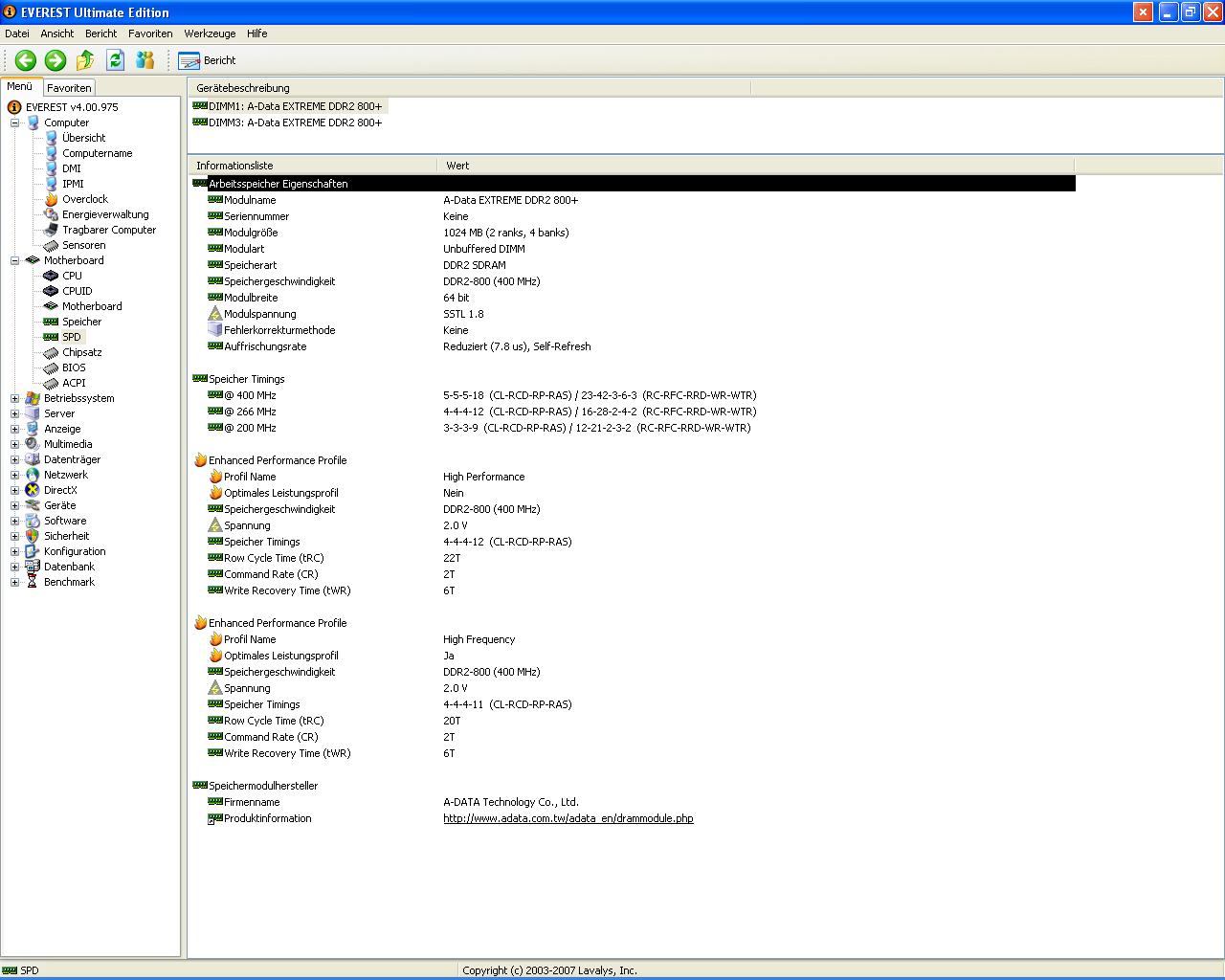Open the adata.com.tw product information link

(x=568, y=818)
